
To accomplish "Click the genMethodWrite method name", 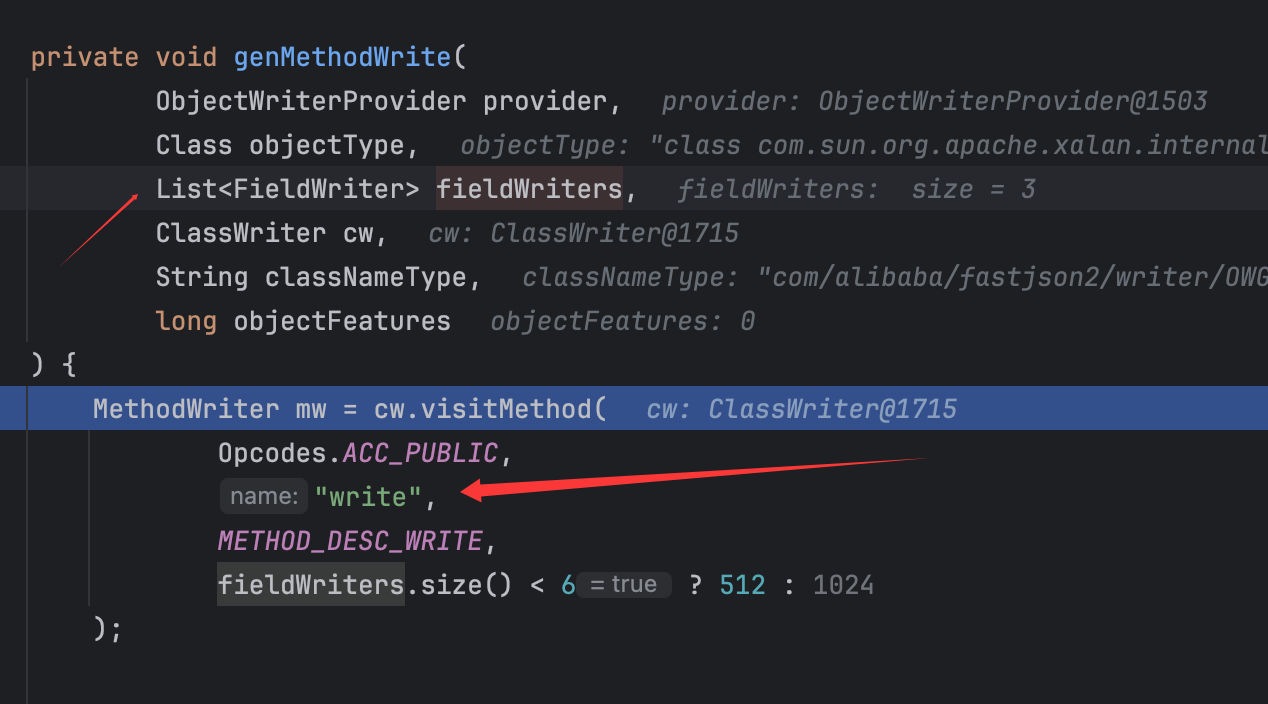I will pos(342,57).
